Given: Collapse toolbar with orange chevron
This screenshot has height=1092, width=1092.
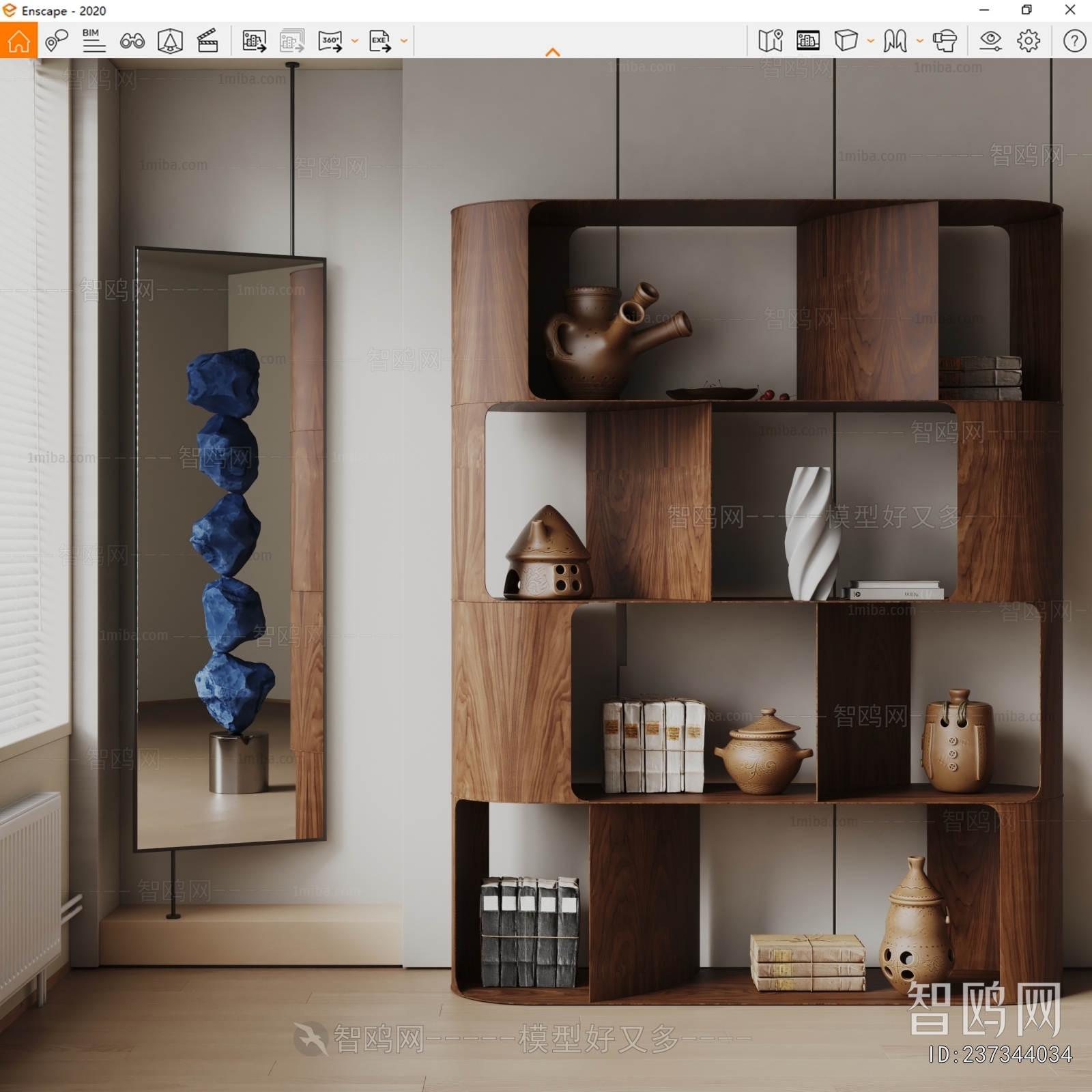Looking at the screenshot, I should coord(553,52).
